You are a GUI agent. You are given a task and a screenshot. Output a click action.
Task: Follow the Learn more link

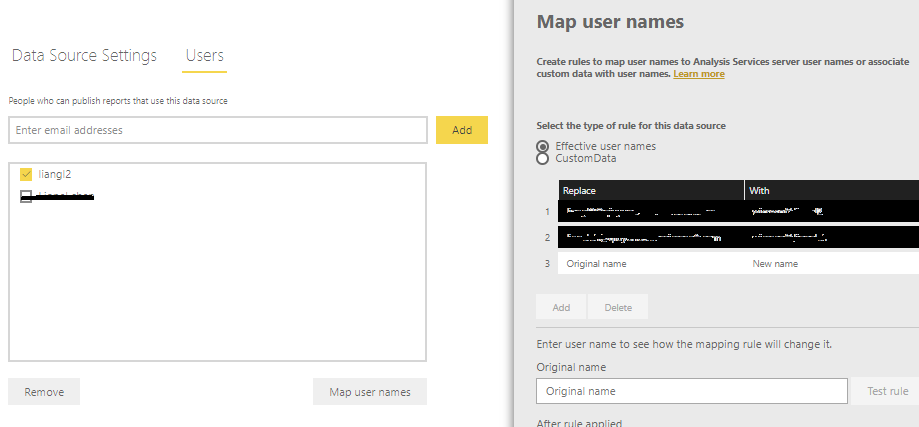pos(699,74)
